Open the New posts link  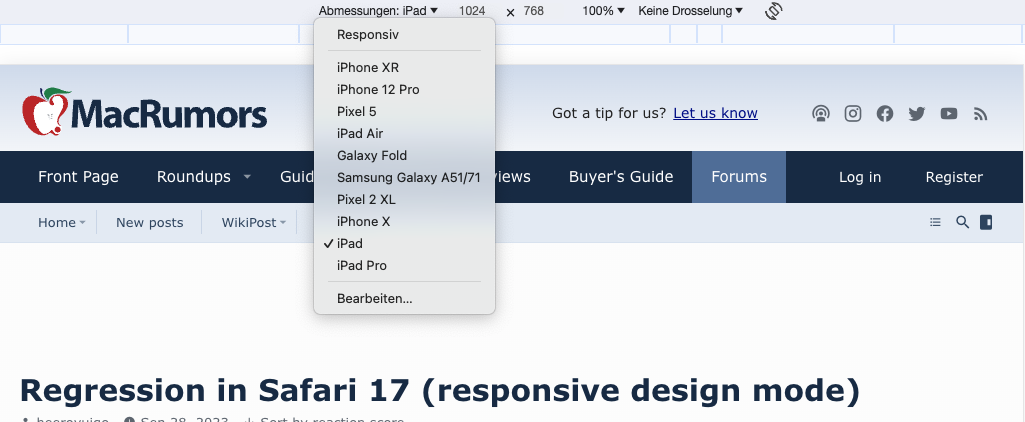click(150, 223)
